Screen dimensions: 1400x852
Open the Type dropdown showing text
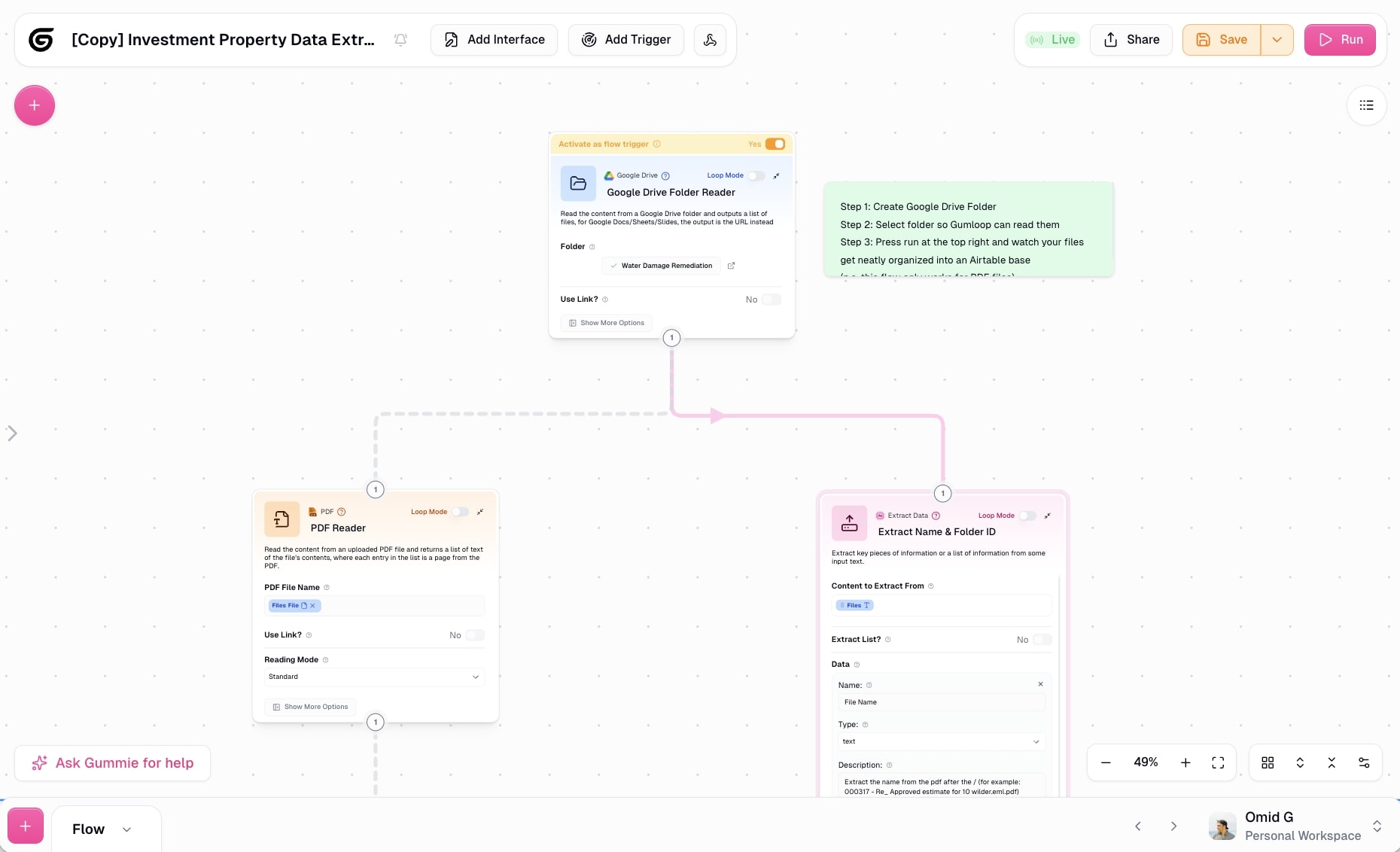[939, 741]
